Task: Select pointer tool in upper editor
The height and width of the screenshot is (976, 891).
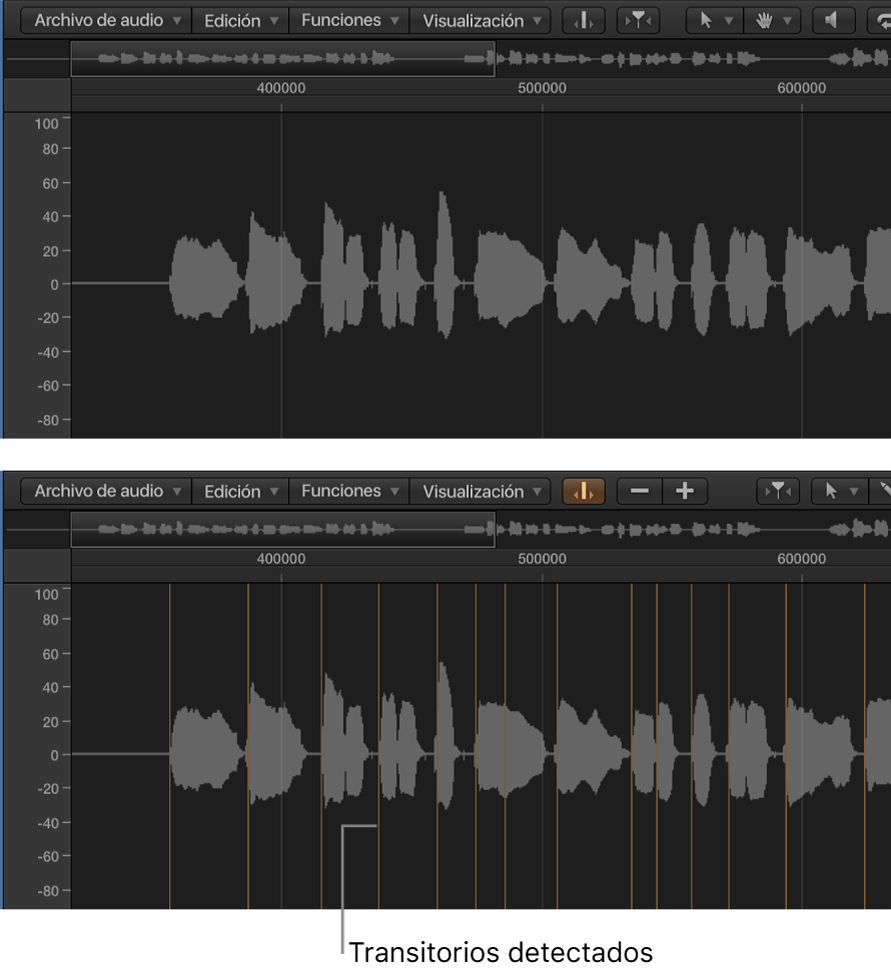Action: pos(706,21)
